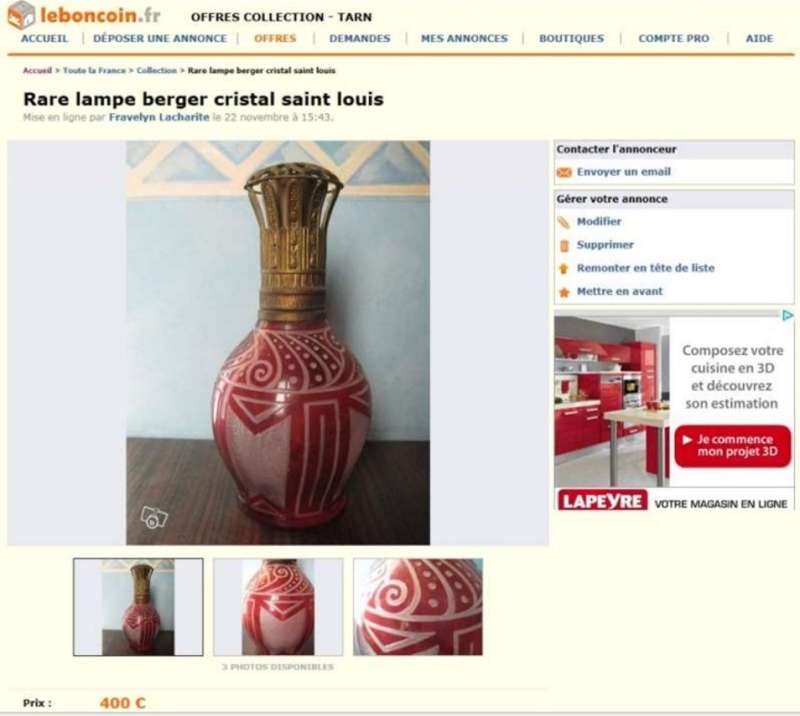Open the Boutiques section
The height and width of the screenshot is (716, 800).
pyautogui.click(x=571, y=38)
